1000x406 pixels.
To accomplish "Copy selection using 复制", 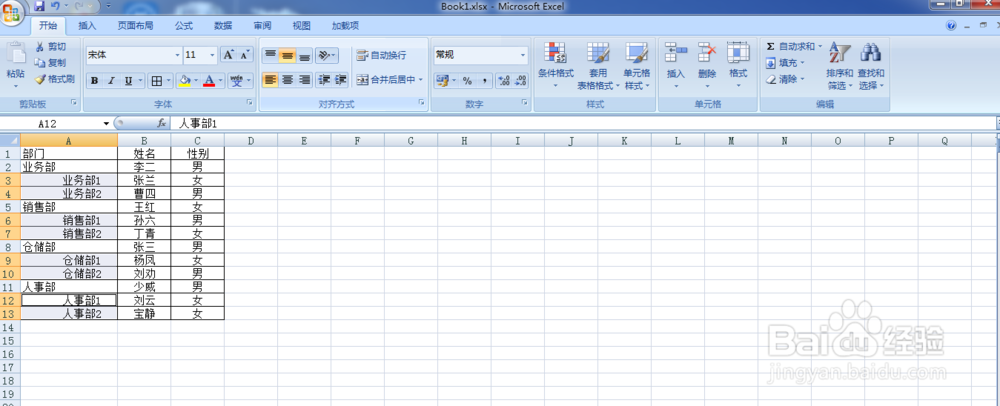I will [x=50, y=62].
